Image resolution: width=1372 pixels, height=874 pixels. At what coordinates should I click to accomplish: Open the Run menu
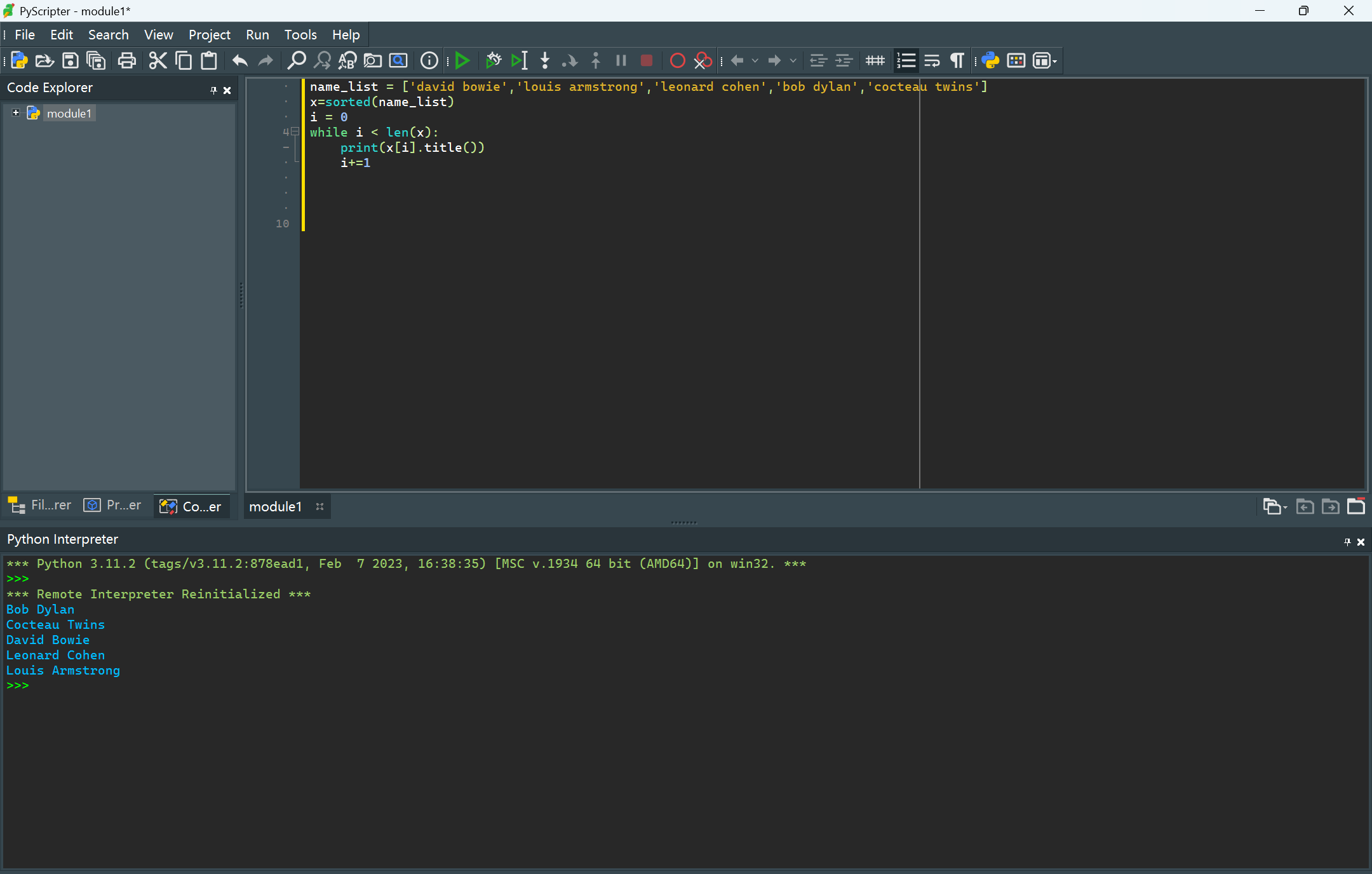(257, 35)
